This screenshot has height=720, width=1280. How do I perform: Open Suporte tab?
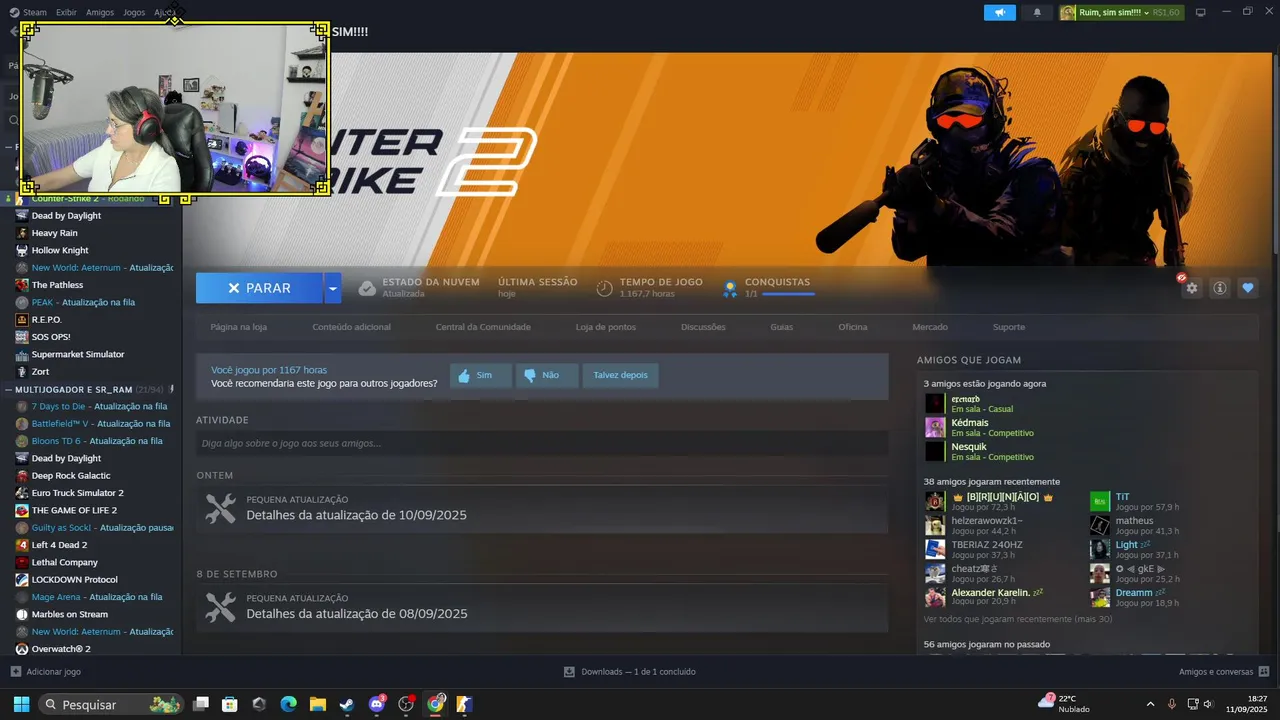pyautogui.click(x=1009, y=327)
